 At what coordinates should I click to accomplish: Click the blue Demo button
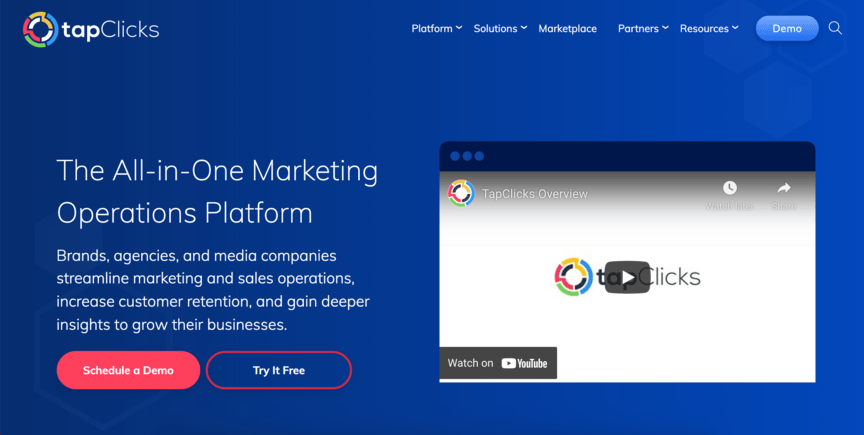tap(787, 29)
